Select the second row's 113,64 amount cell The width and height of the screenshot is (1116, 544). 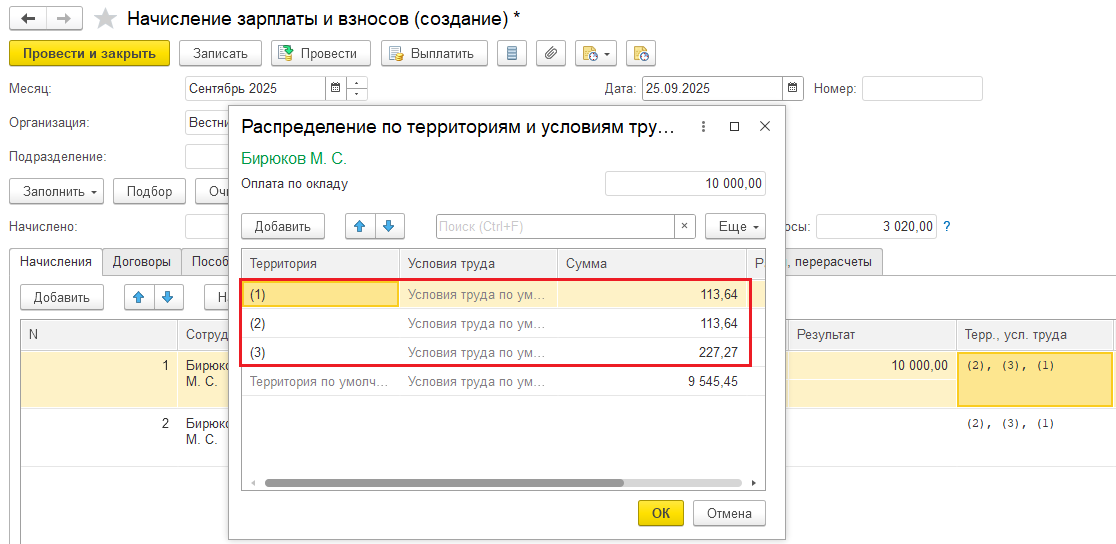point(651,323)
